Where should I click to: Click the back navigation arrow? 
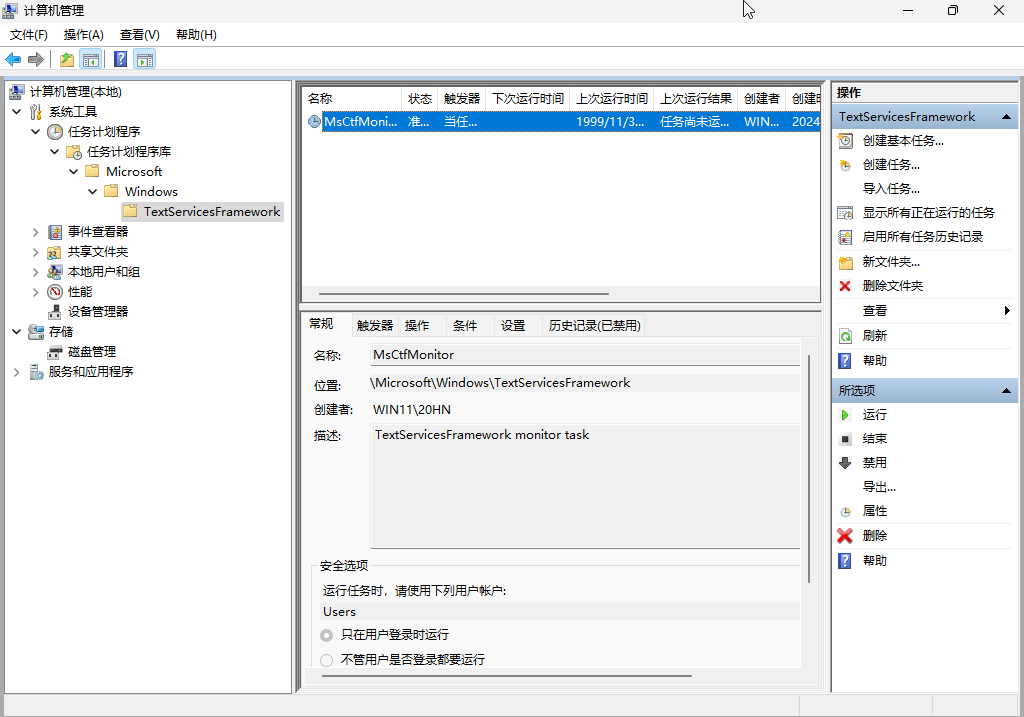(x=12, y=58)
